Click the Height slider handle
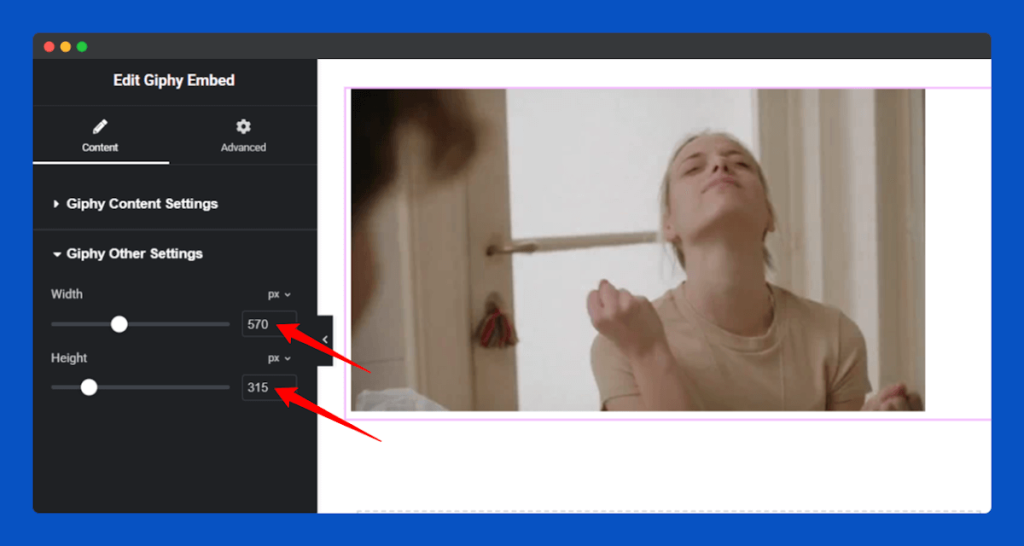This screenshot has width=1024, height=546. (89, 387)
